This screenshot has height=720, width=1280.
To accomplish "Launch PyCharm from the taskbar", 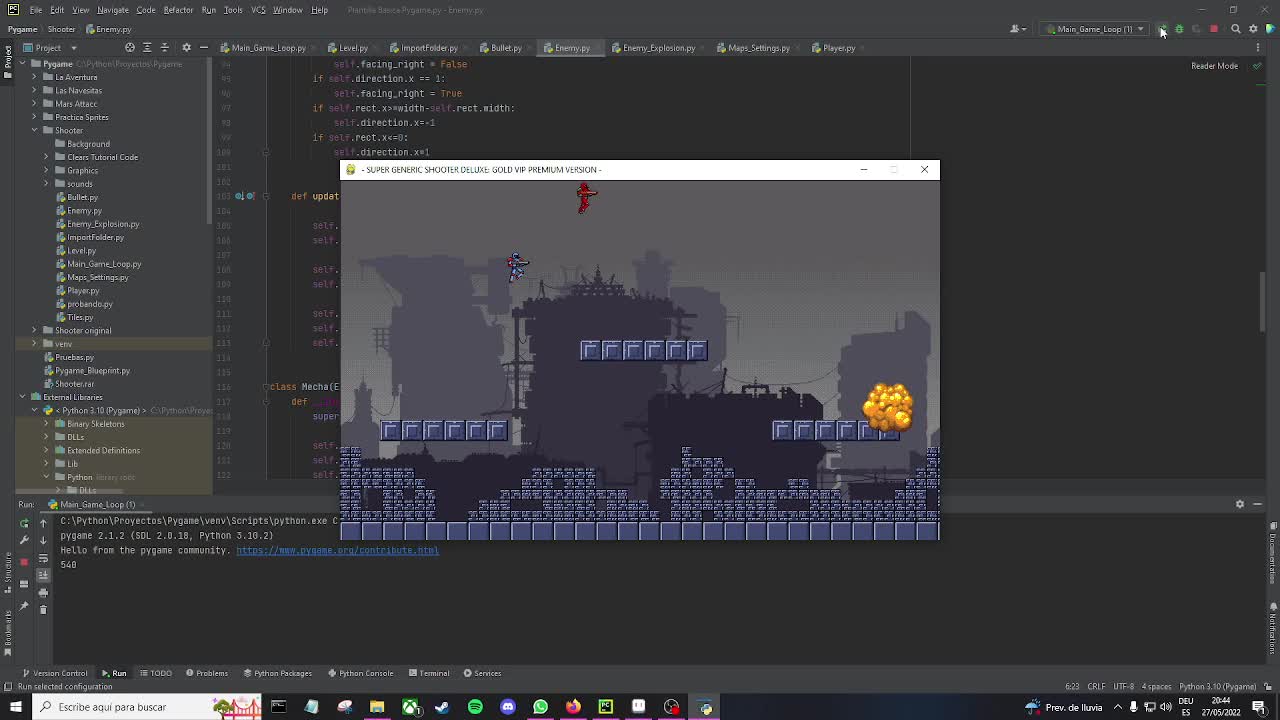I will (x=605, y=707).
